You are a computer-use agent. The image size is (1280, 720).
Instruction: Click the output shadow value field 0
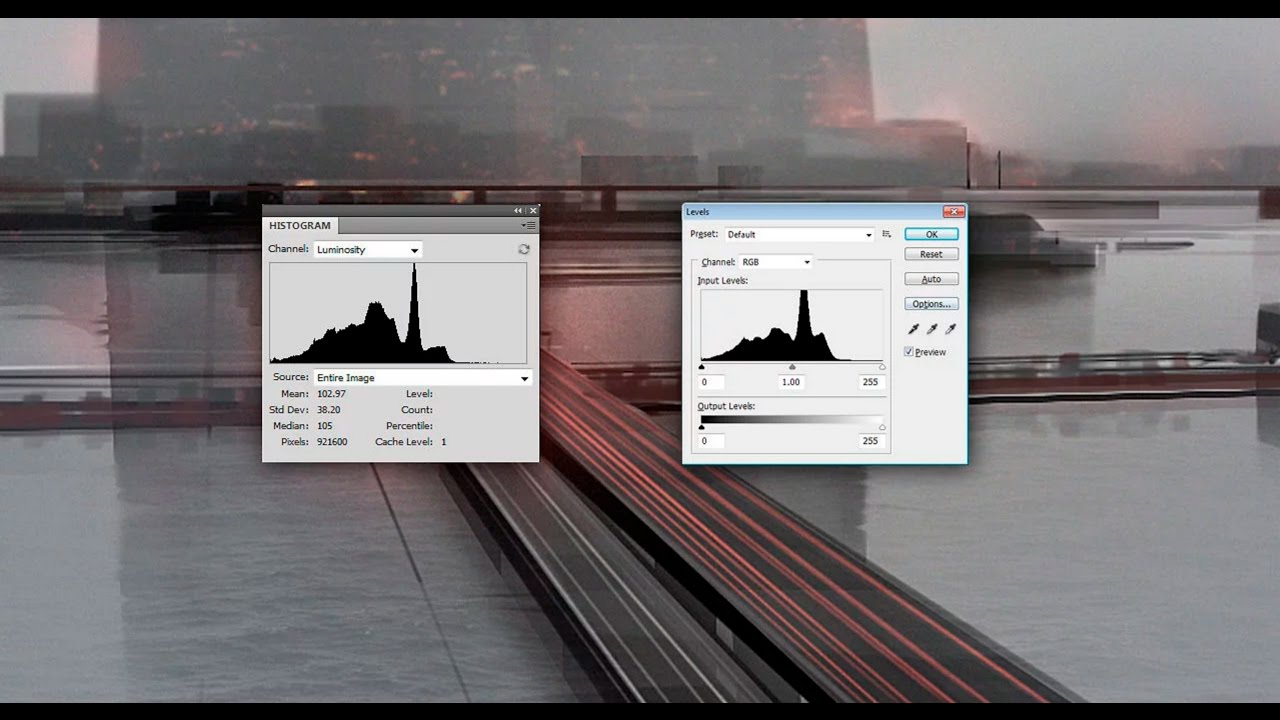[711, 441]
